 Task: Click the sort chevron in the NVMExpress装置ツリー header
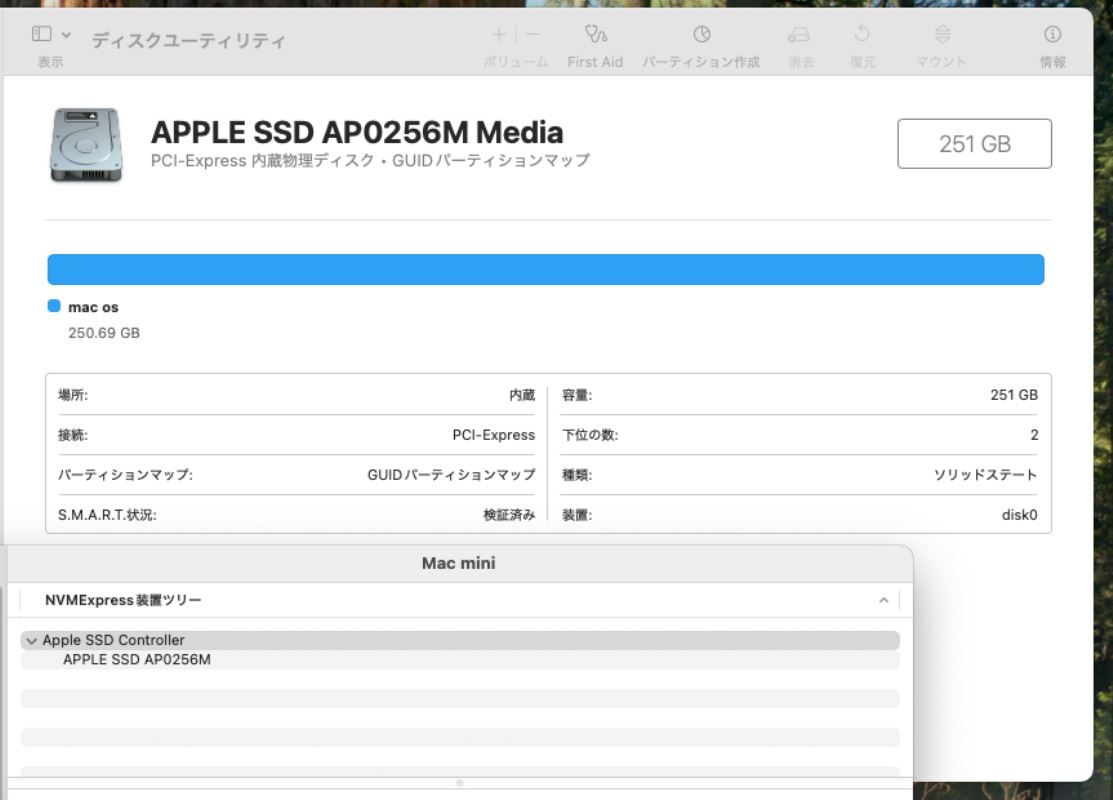(883, 601)
